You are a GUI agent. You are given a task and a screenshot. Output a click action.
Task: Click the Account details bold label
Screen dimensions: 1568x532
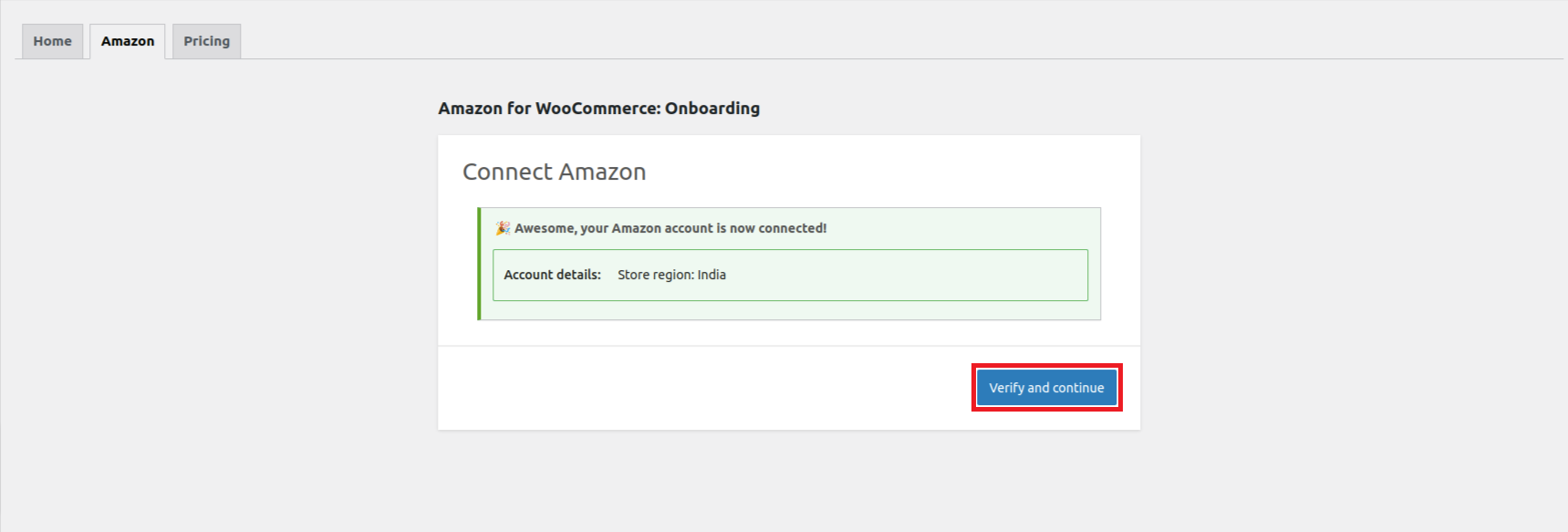pos(552,275)
